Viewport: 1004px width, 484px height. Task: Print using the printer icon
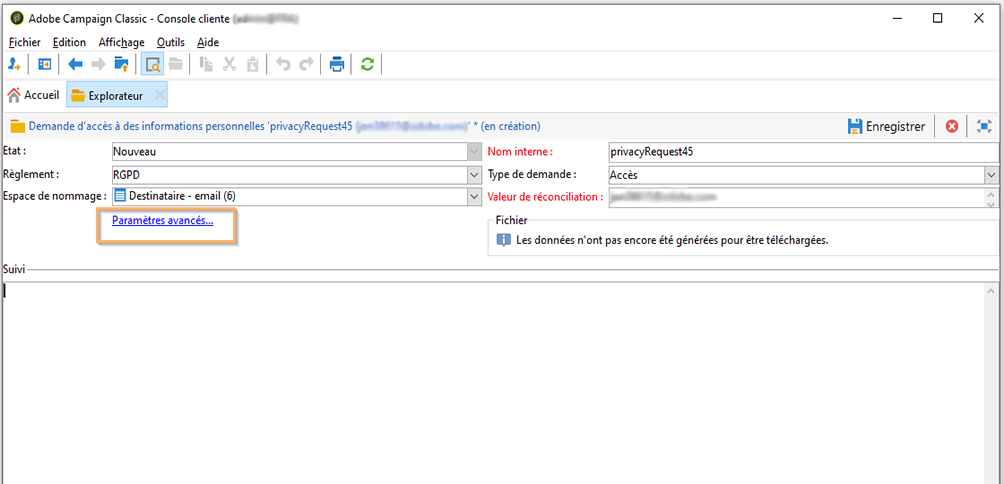click(337, 64)
